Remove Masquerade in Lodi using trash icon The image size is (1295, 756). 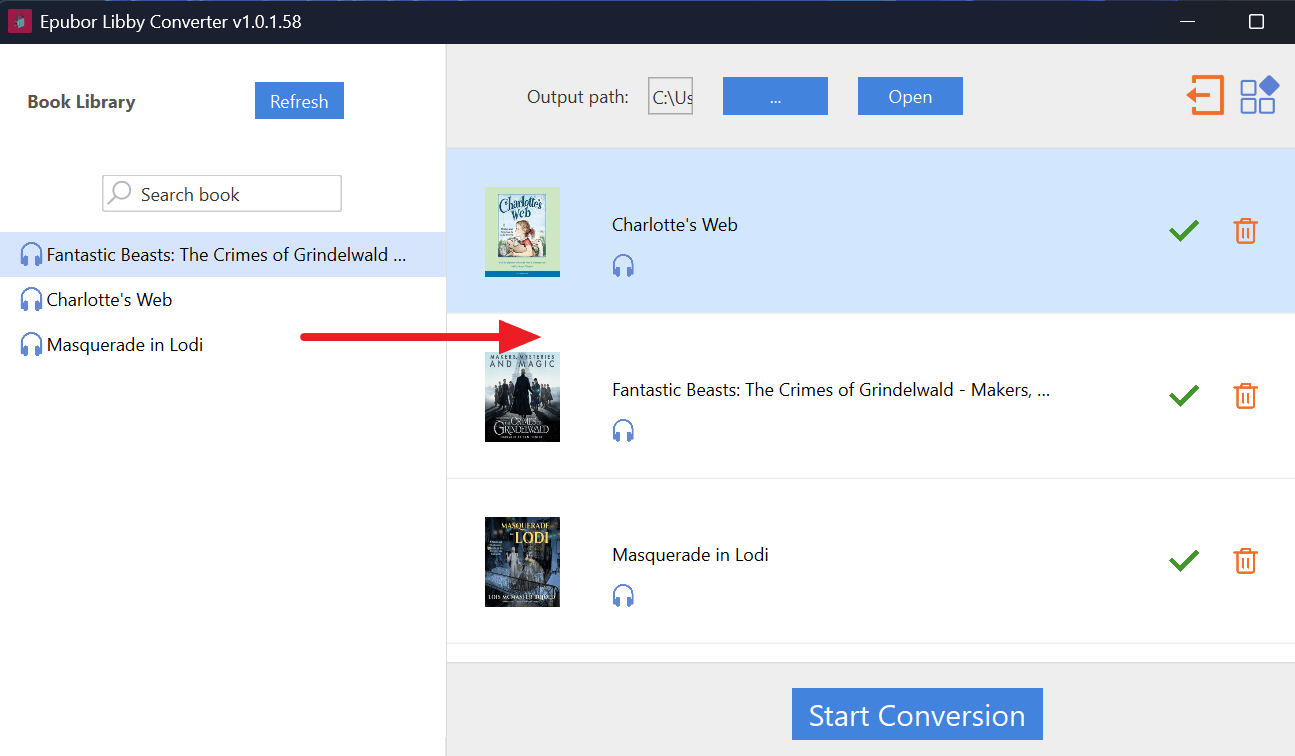(1245, 561)
